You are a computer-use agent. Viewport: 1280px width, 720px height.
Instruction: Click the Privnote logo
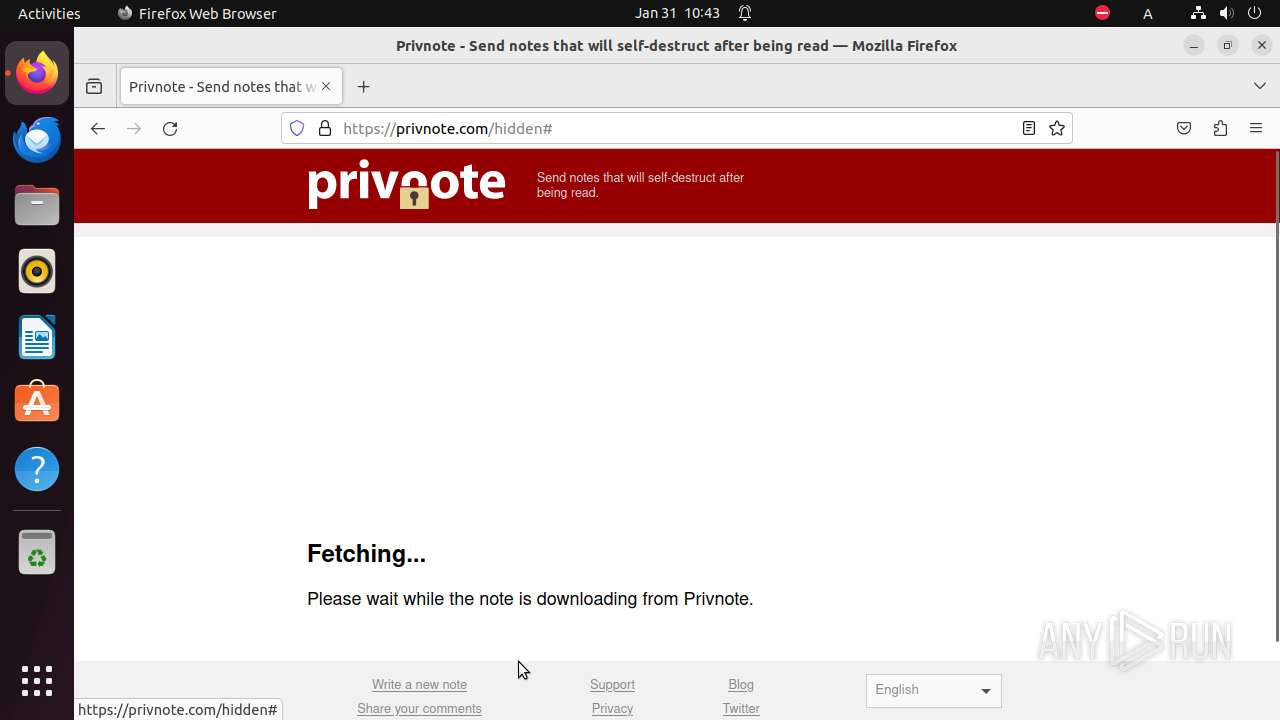click(407, 184)
